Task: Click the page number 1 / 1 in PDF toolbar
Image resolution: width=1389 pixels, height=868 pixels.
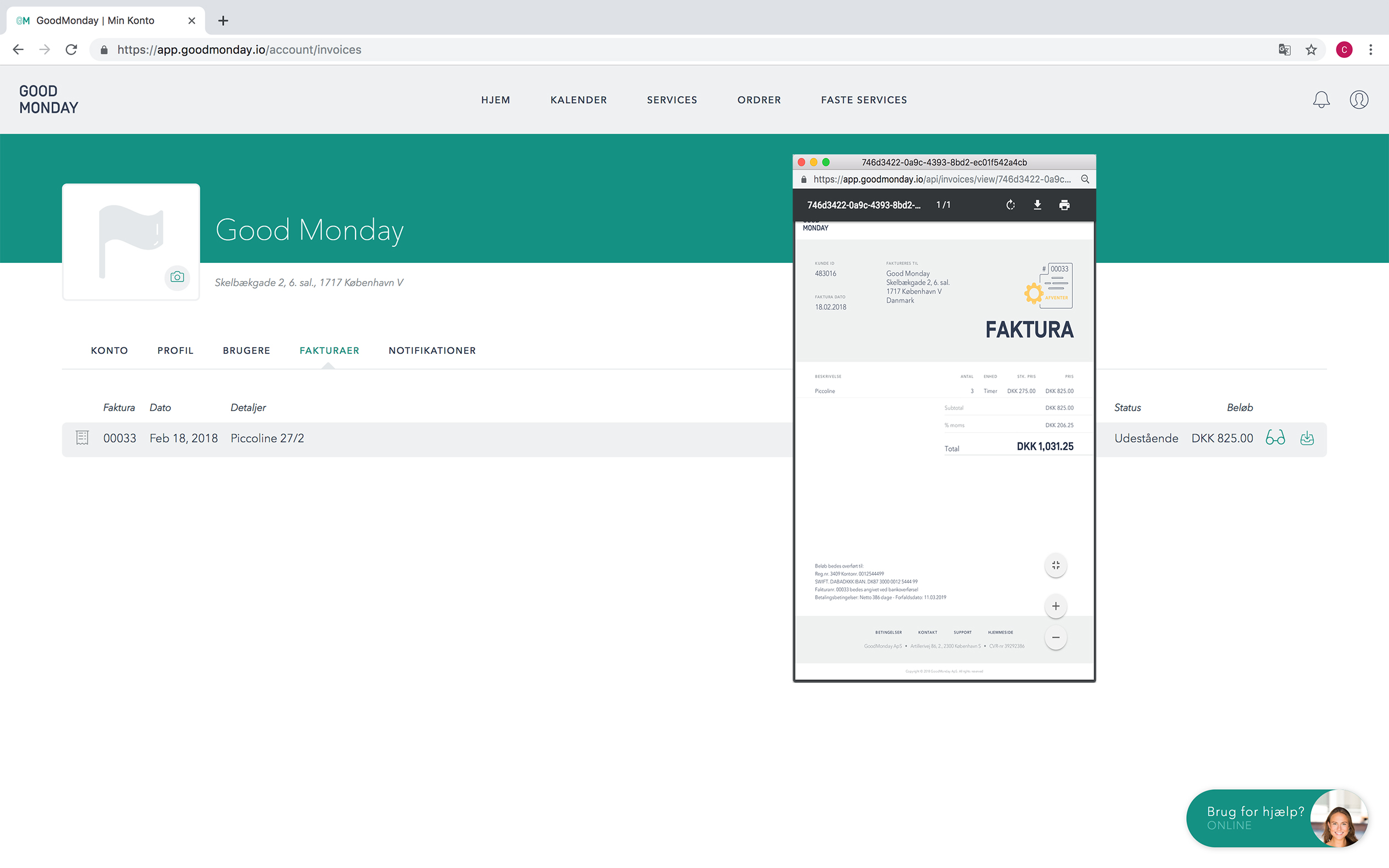Action: point(943,205)
